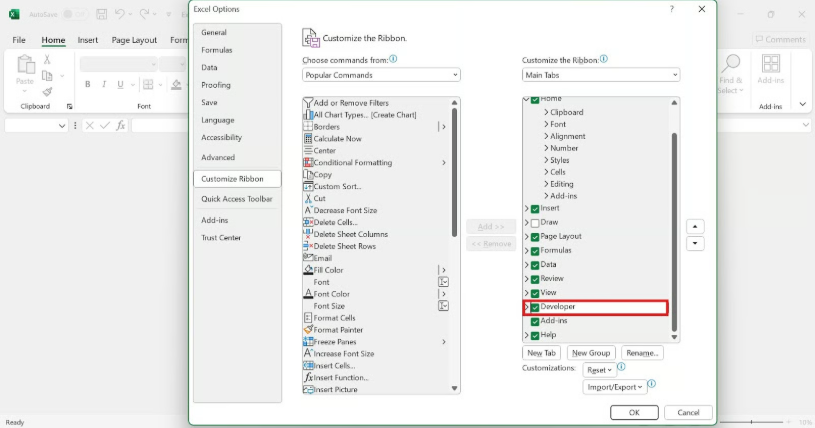Viewport: 815px width, 428px height.
Task: Click the Freeze Panes command icon
Action: coord(308,342)
